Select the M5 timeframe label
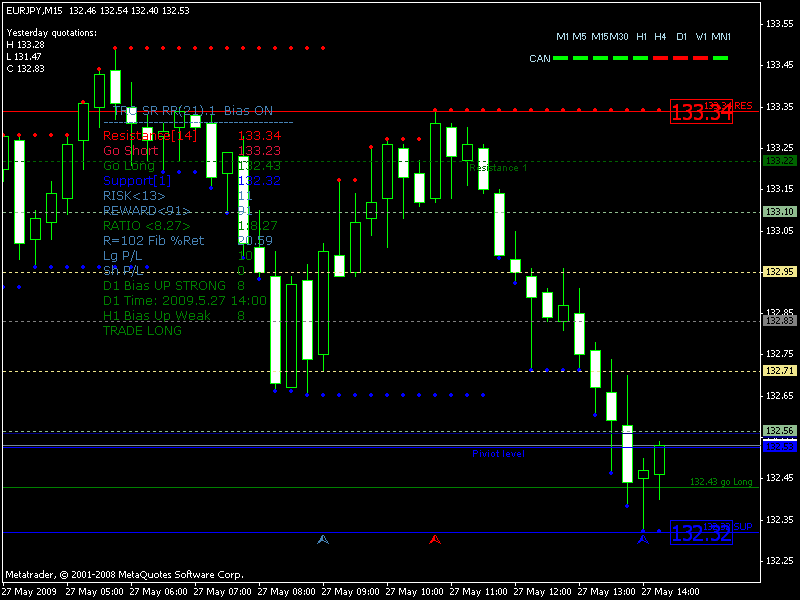Screen dimensions: 800x600 (579, 37)
